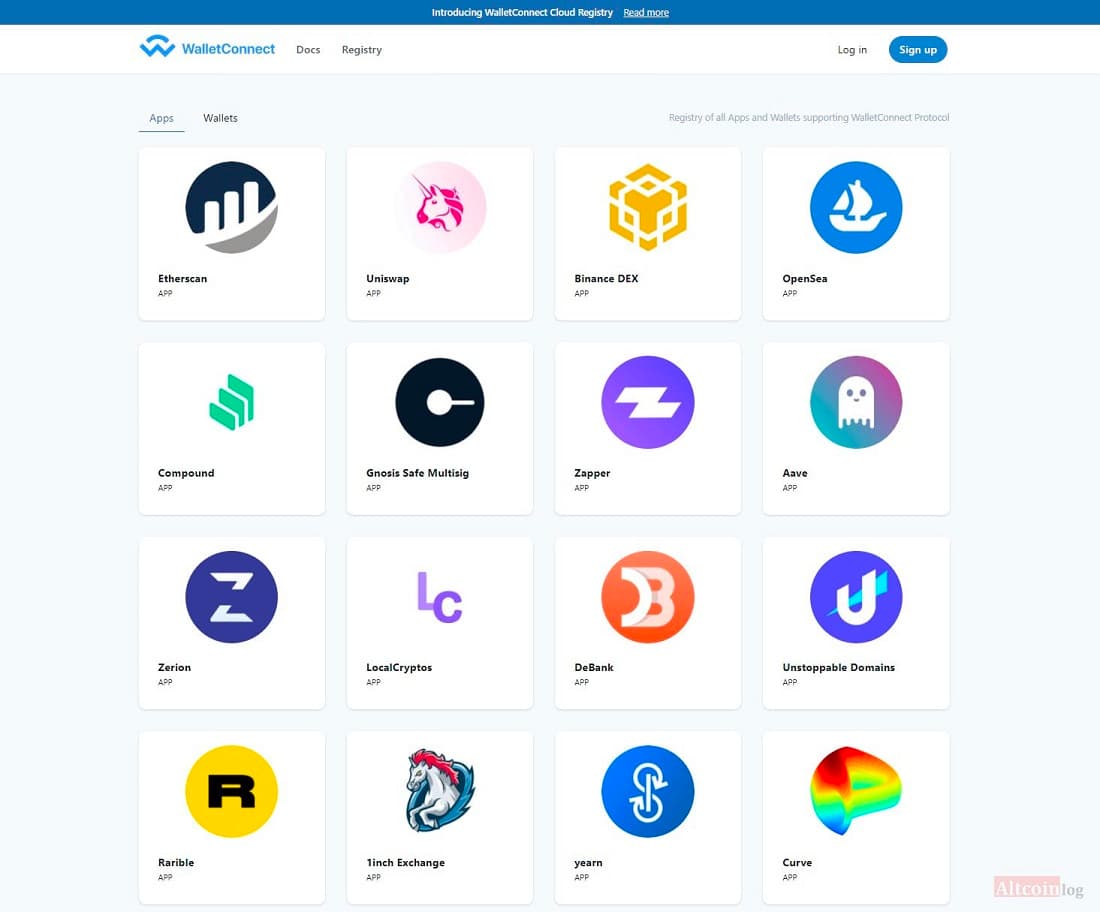
Task: Click the DeBank name label
Action: tap(593, 667)
